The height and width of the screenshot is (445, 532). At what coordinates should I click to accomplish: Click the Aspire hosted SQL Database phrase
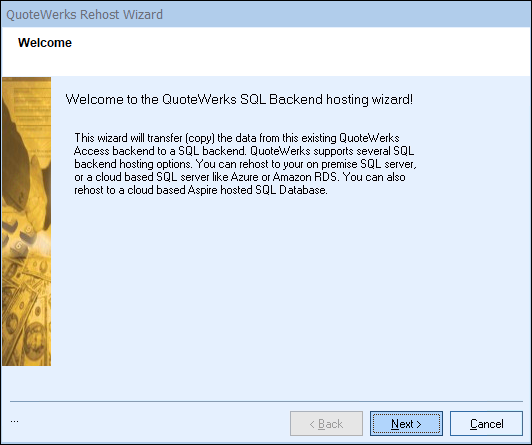tap(257, 190)
